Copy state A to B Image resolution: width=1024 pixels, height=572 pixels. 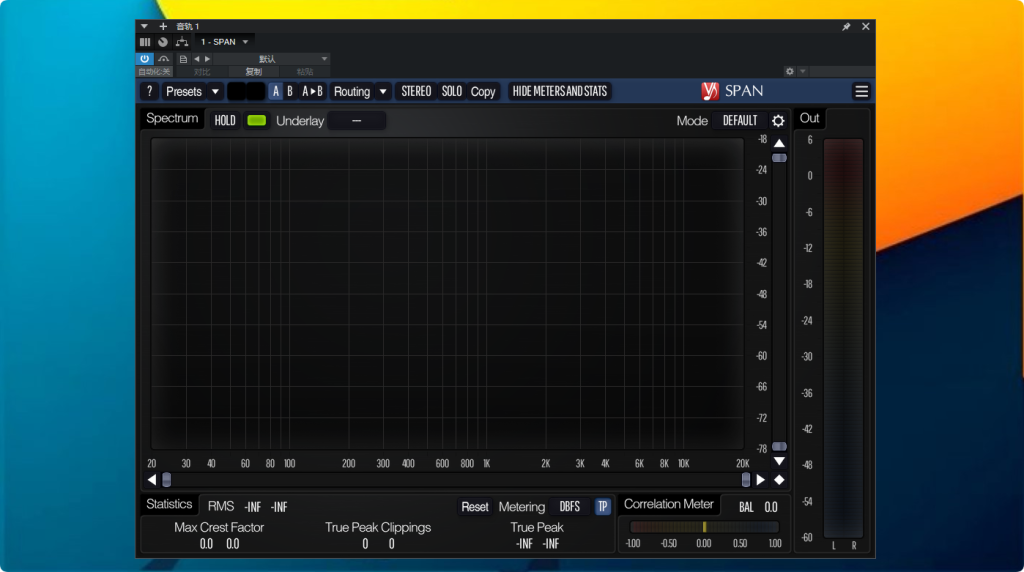point(312,91)
